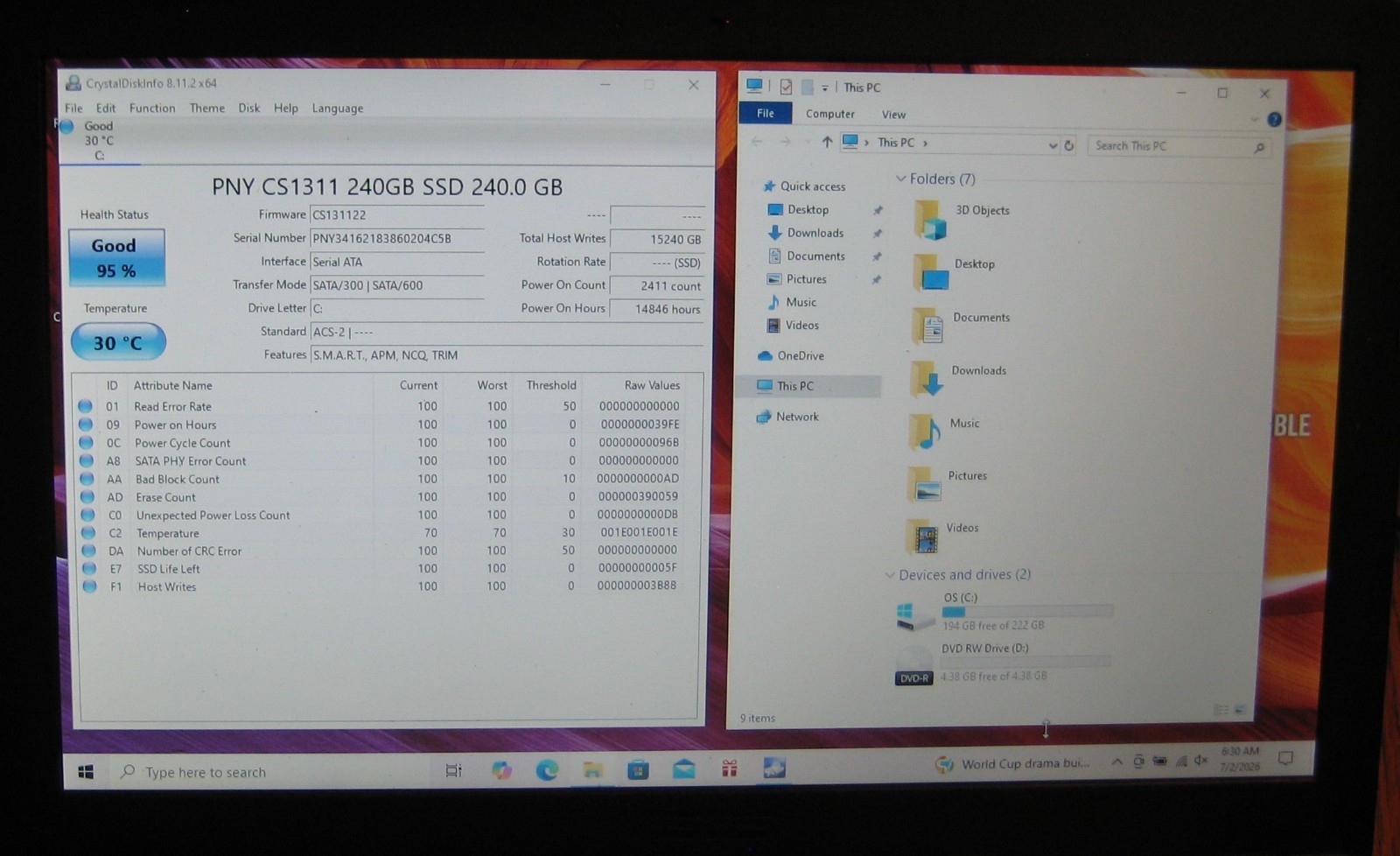Click the Threshold column header

(551, 385)
